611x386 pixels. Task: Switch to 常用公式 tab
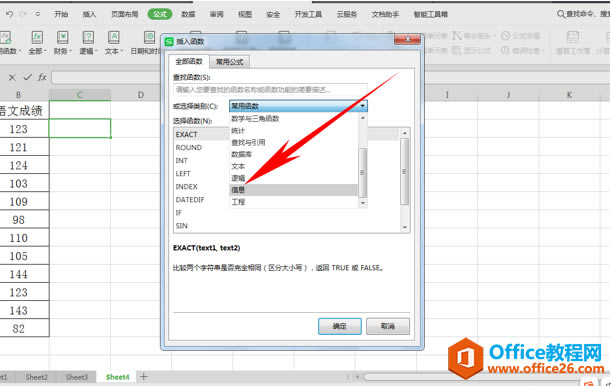coord(230,62)
